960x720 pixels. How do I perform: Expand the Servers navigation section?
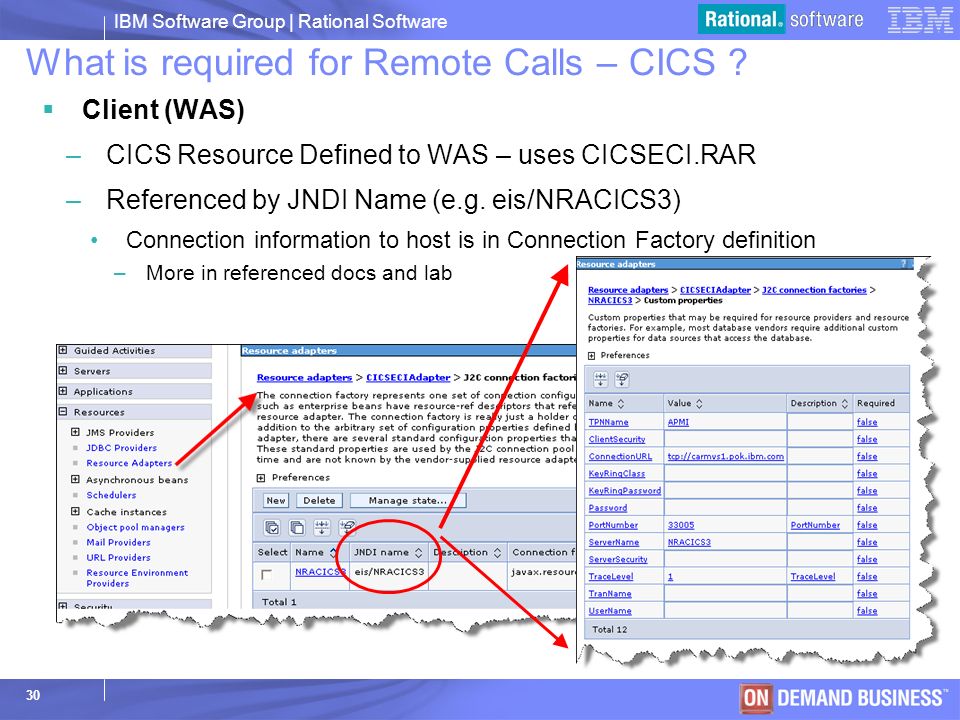[62, 370]
